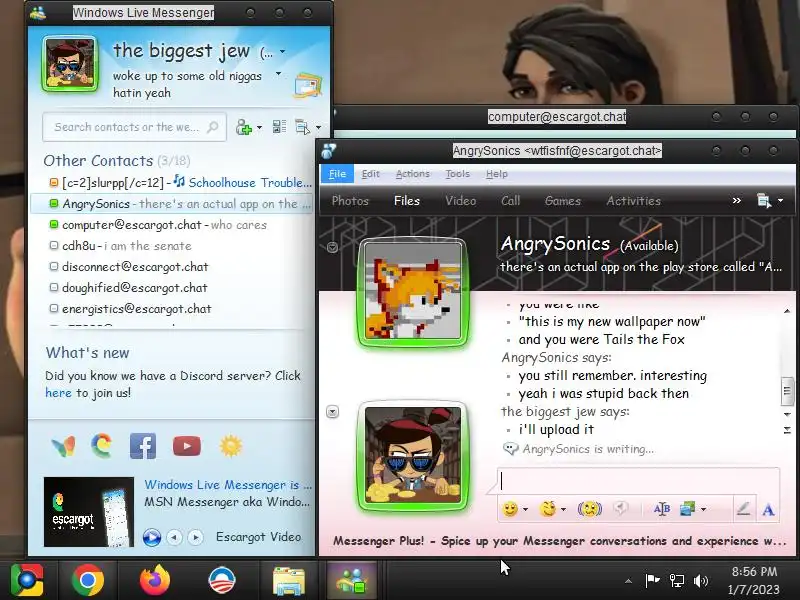This screenshot has width=800, height=600.
Task: Open the 'Windows Live Messenger is...' video link
Action: (x=228, y=485)
